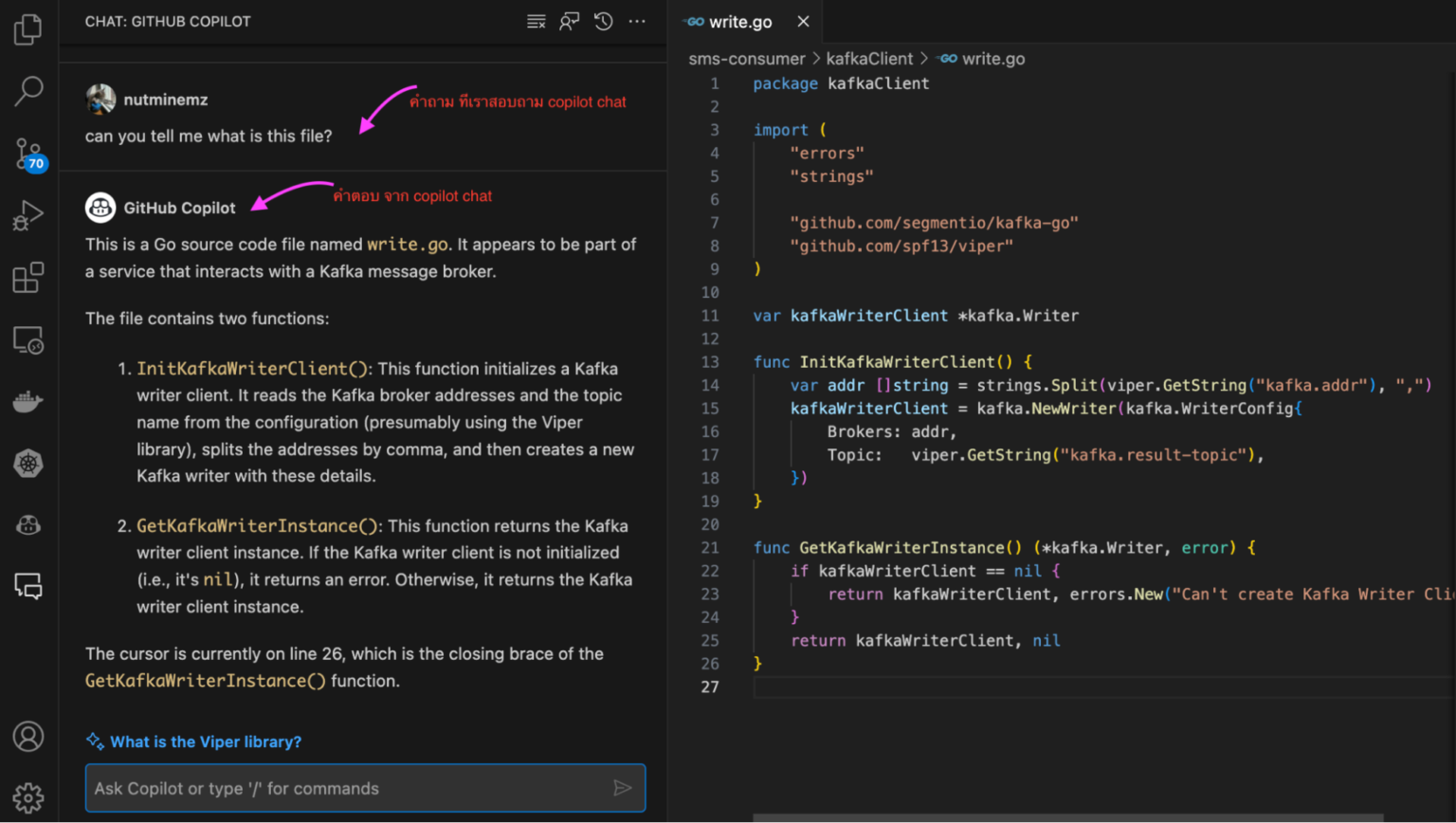1456x823 pixels.
Task: Click "return kafkaWriterClient, nil" on line 25
Action: [x=925, y=641]
